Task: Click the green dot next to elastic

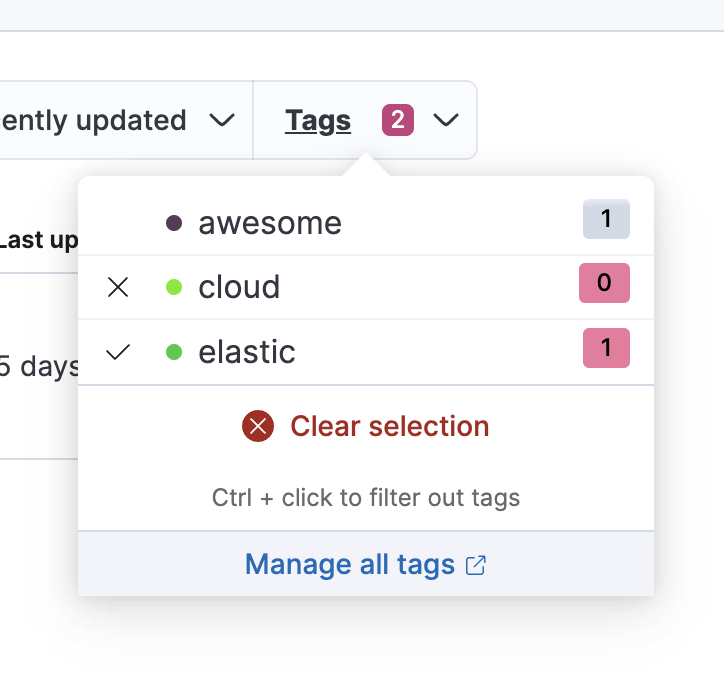Action: pyautogui.click(x=174, y=352)
